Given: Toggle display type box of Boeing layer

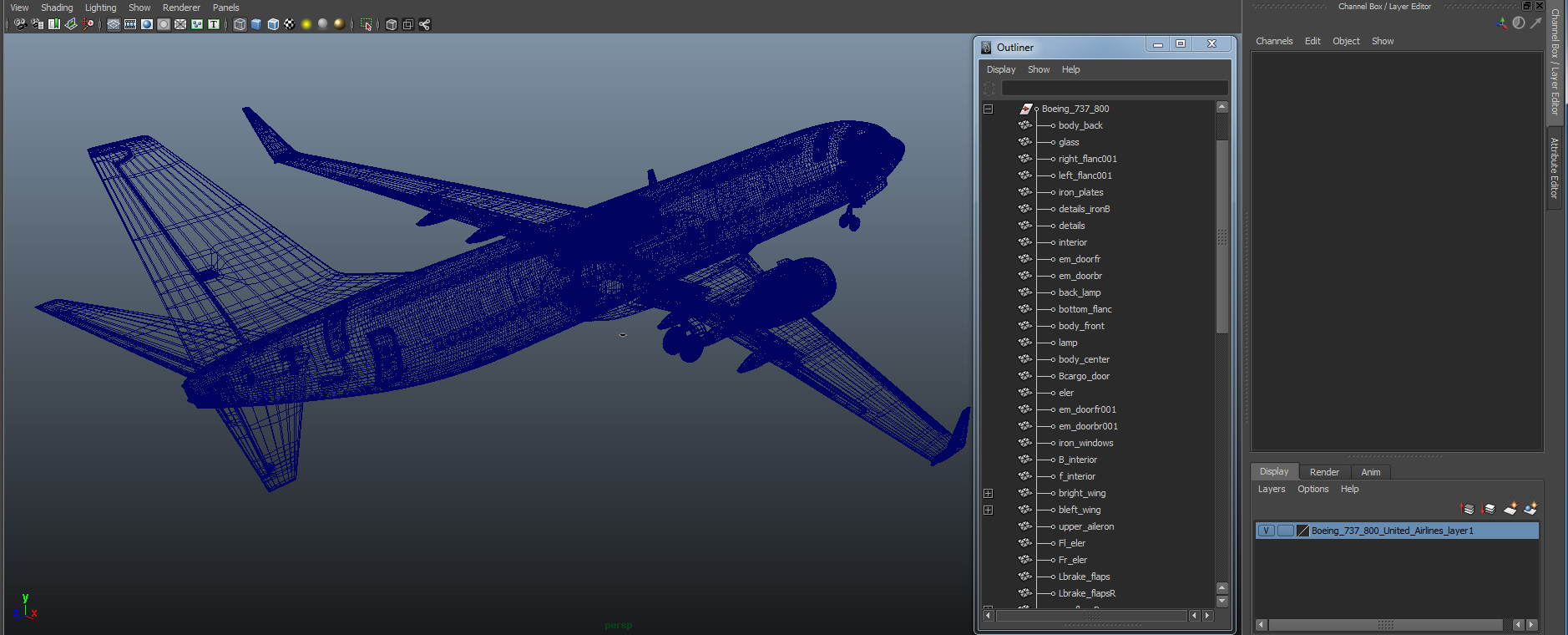Looking at the screenshot, I should point(1286,531).
